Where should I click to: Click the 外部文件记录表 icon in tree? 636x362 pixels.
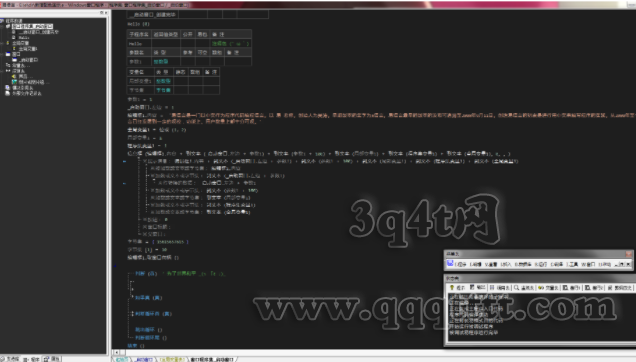(7, 93)
